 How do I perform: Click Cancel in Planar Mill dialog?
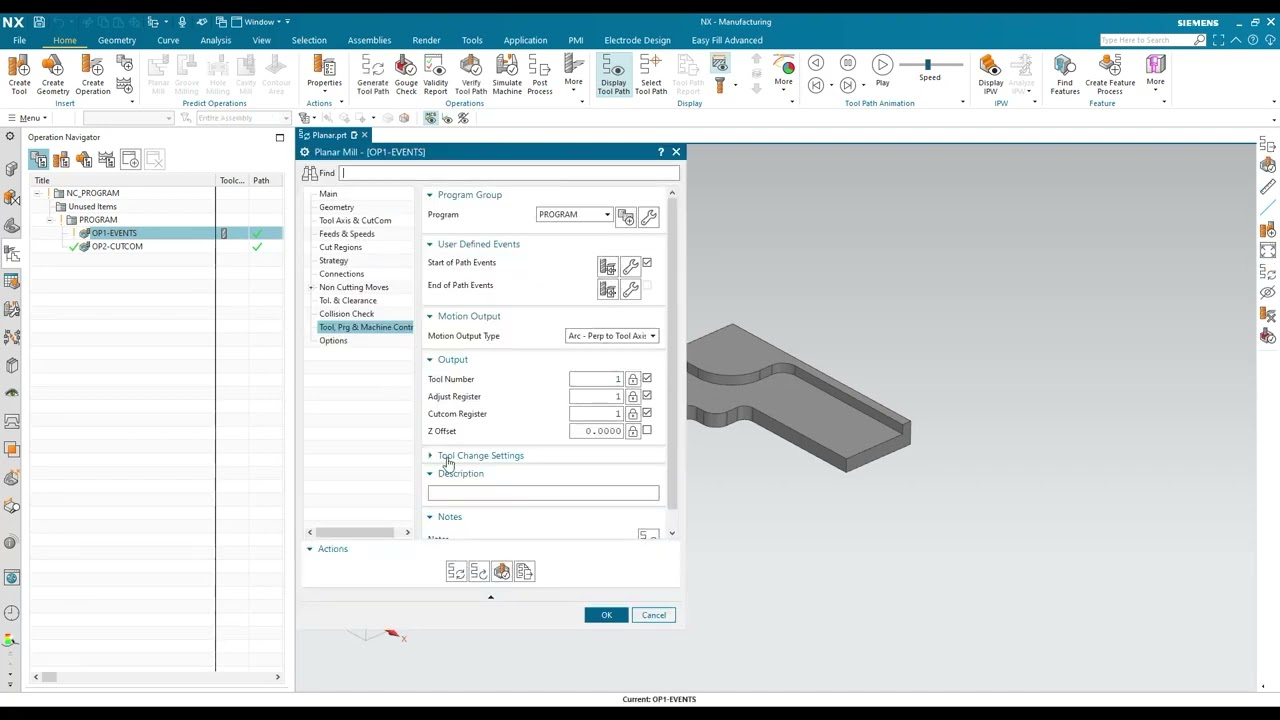tap(654, 615)
